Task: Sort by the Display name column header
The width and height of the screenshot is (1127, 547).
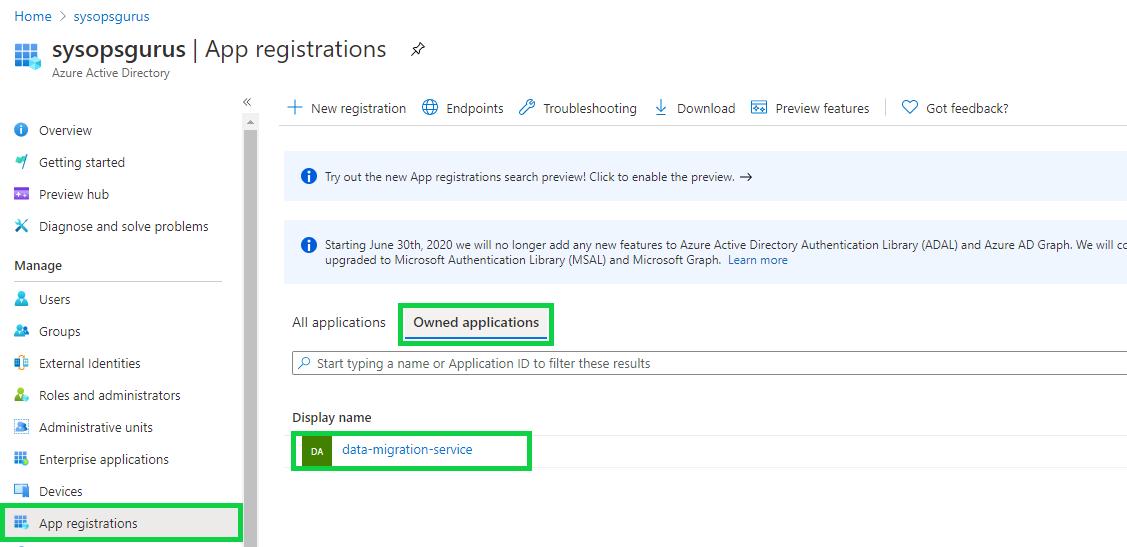Action: click(x=332, y=418)
